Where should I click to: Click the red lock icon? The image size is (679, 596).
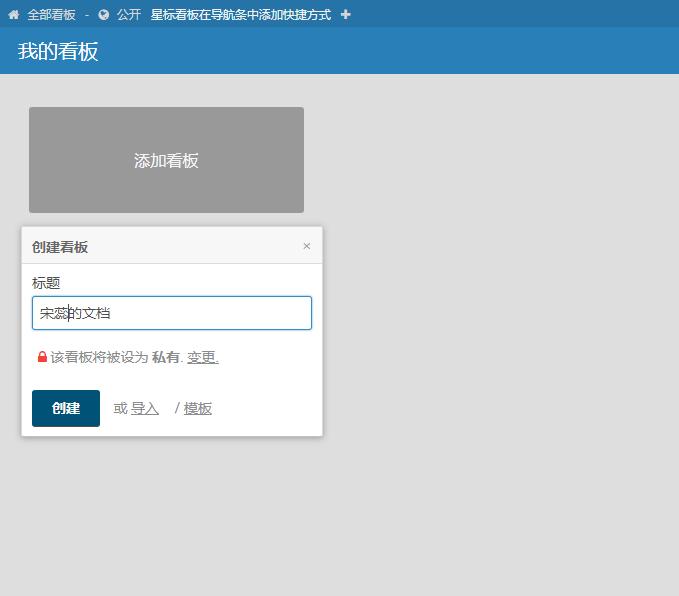click(42, 357)
